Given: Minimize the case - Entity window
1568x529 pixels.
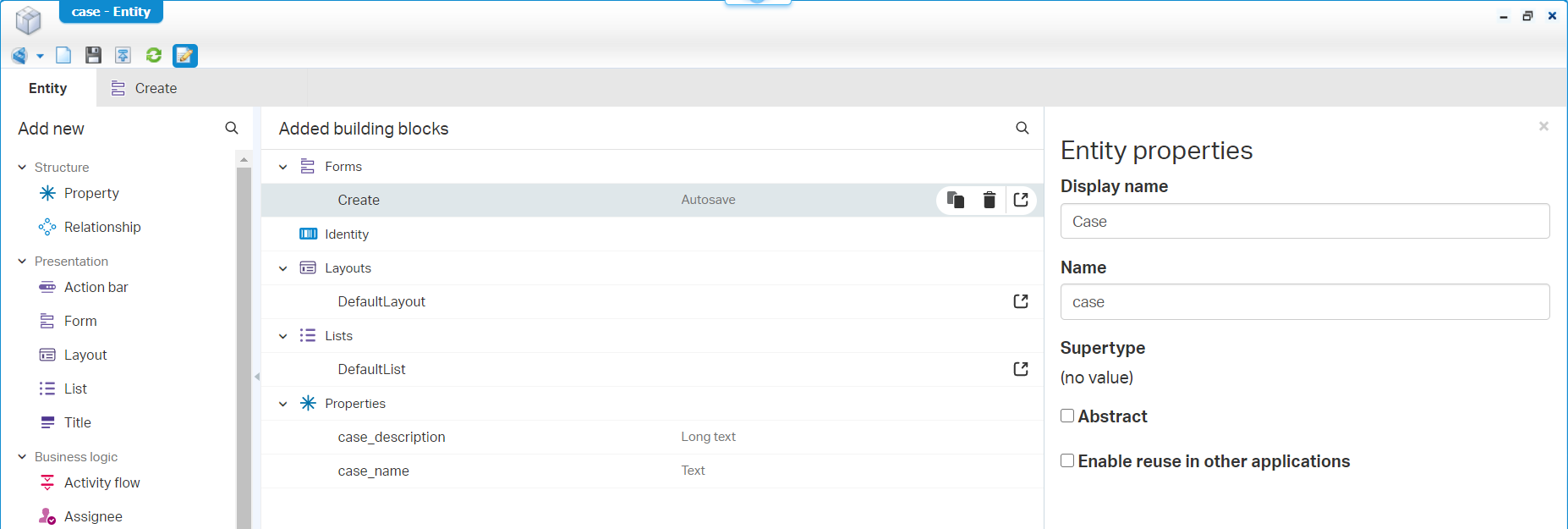Looking at the screenshot, I should point(1503,16).
